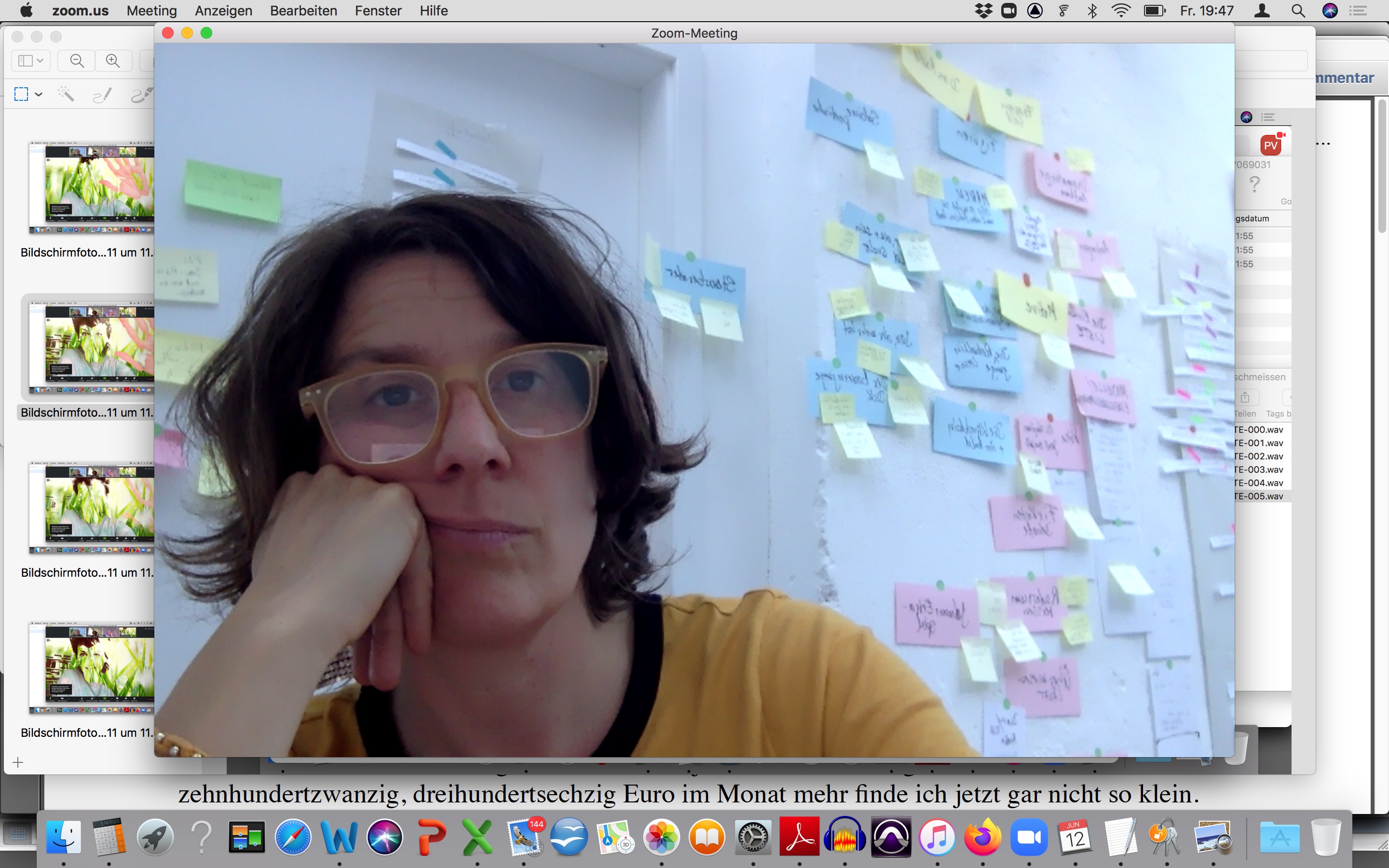Open Spotlight search in menu bar
Image resolution: width=1389 pixels, height=868 pixels.
coord(1298,10)
